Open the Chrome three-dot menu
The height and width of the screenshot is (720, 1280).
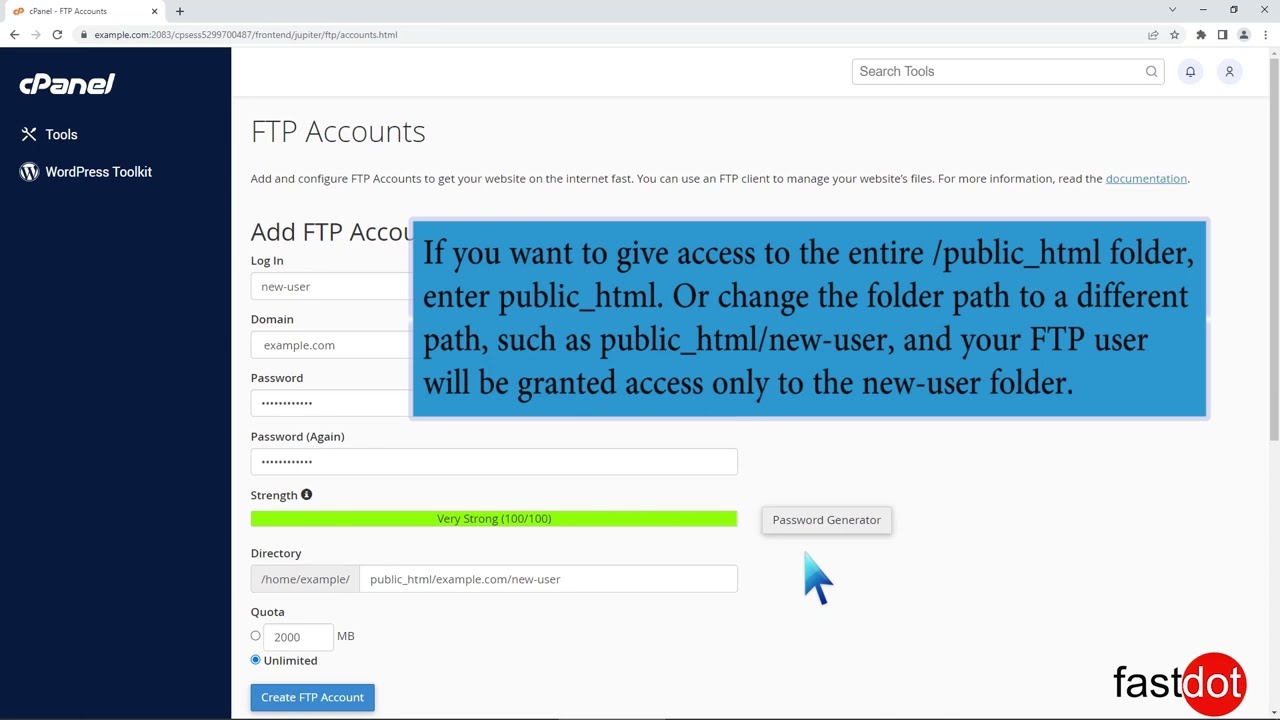pos(1264,34)
